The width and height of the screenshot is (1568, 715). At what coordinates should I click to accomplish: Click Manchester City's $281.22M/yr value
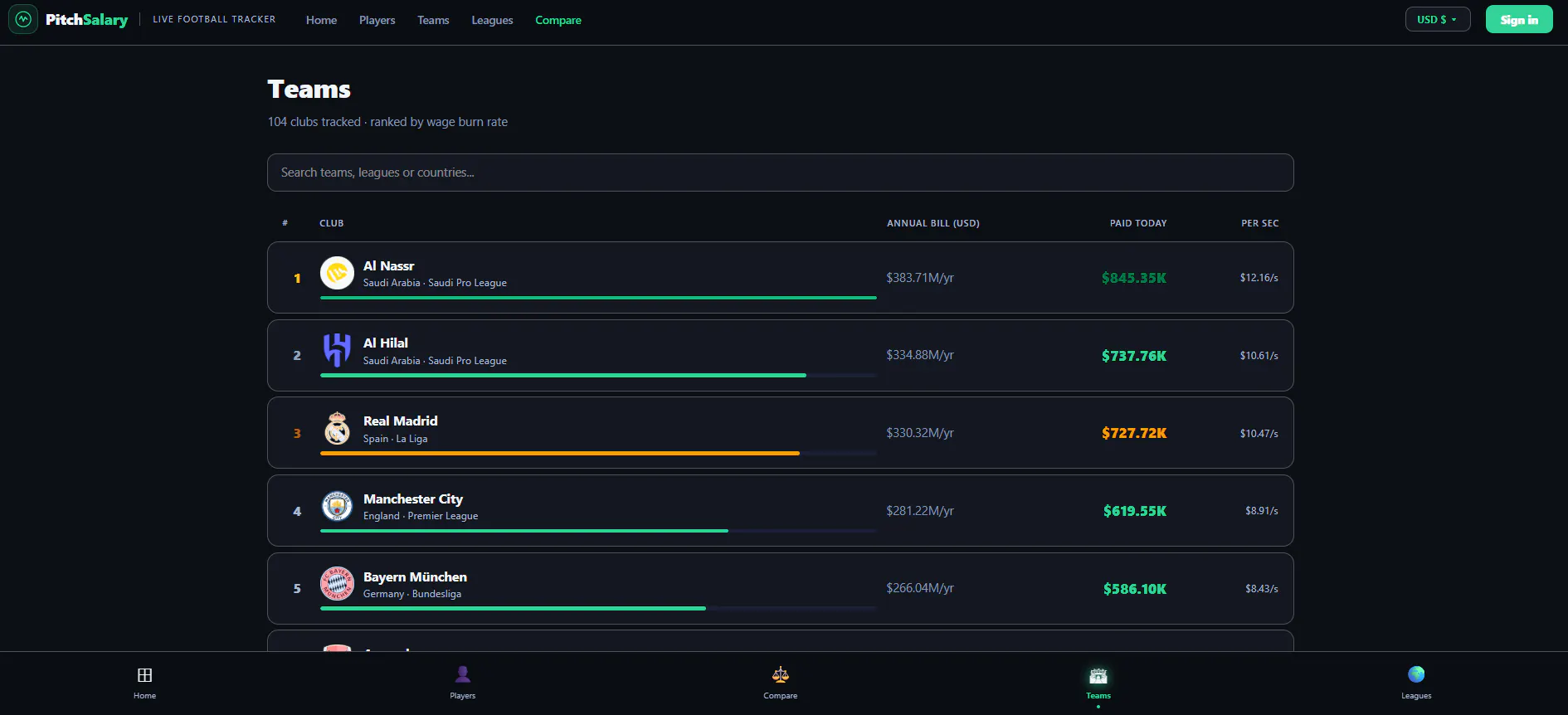pos(920,510)
